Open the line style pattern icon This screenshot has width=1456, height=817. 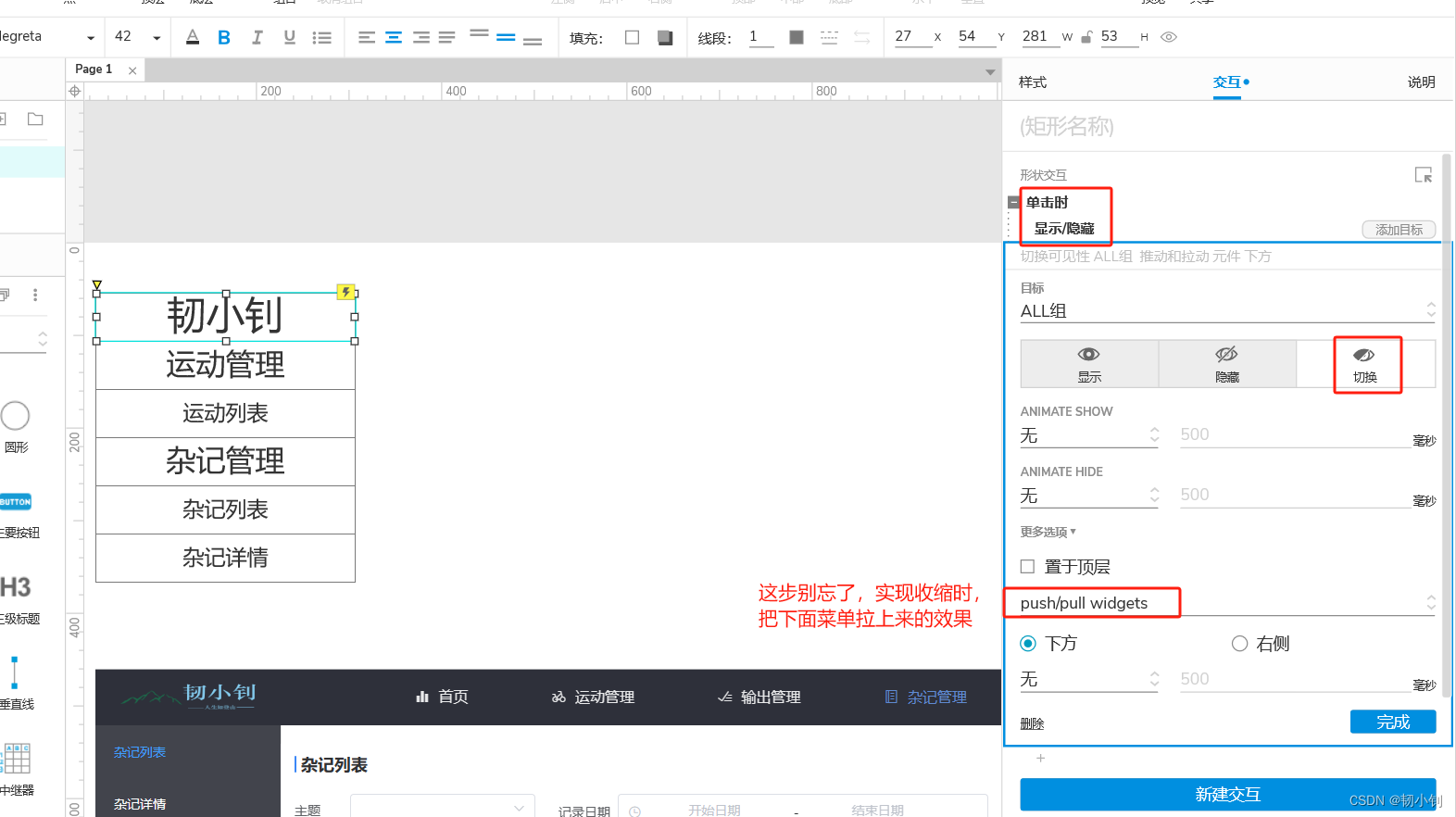(829, 37)
